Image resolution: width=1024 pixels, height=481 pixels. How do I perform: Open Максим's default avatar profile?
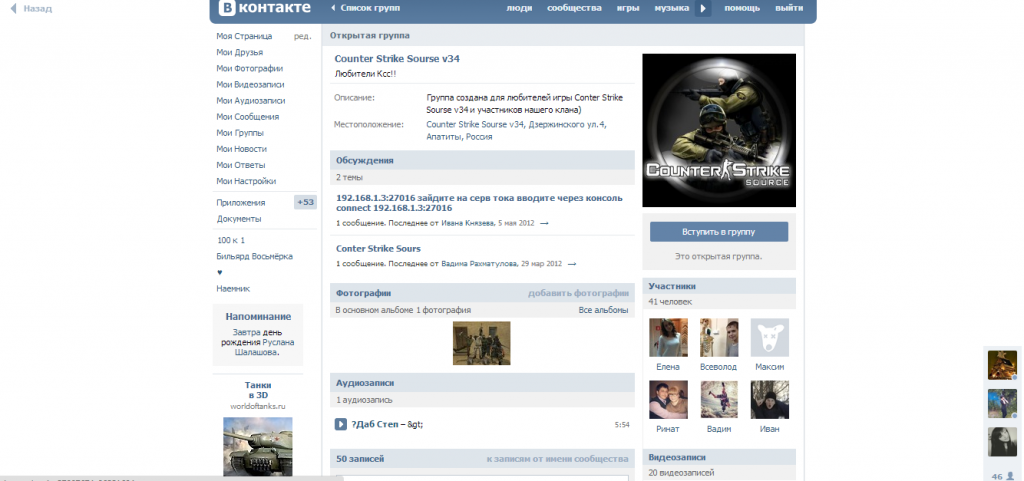point(769,338)
